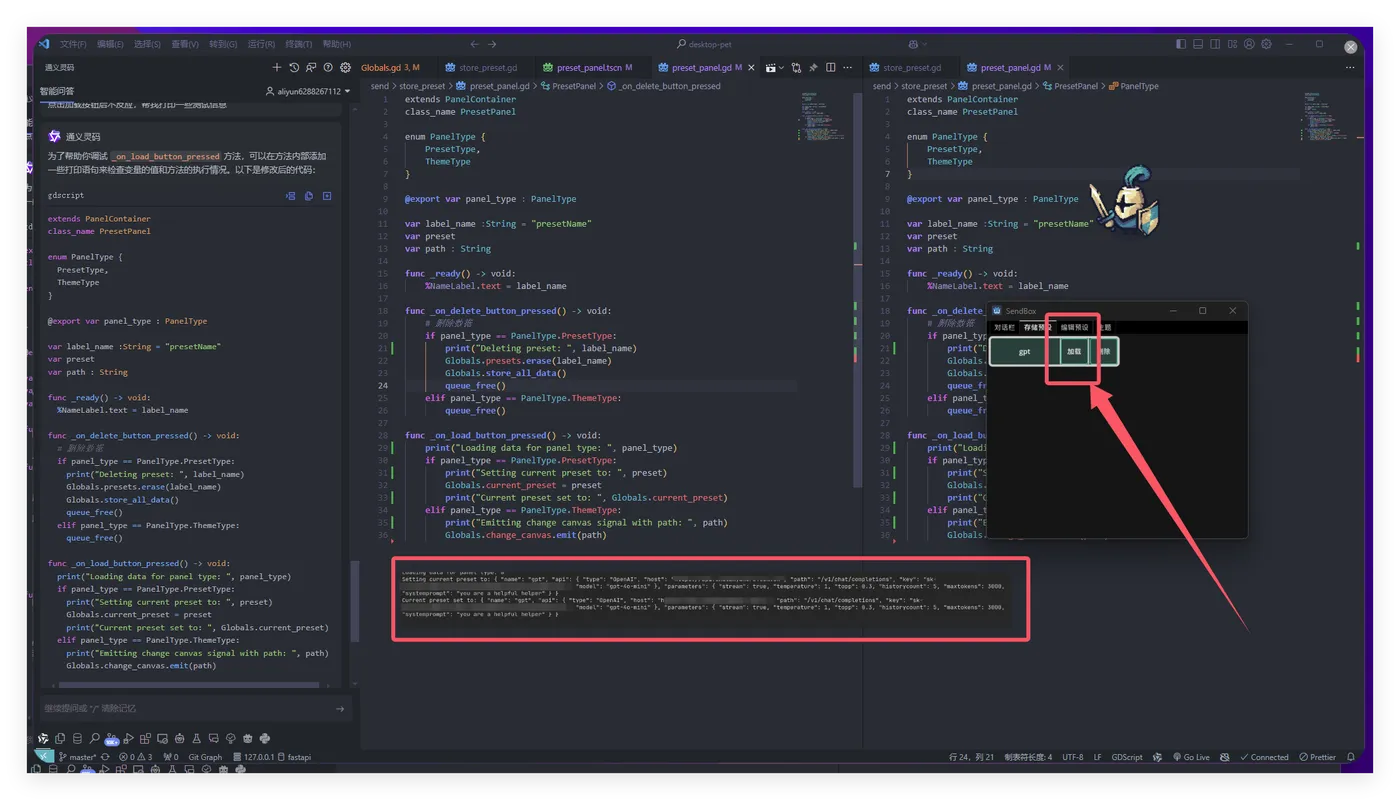Screen dimensions: 1400x800
Task: Open the Python icon in the activity bar
Action: (264, 739)
